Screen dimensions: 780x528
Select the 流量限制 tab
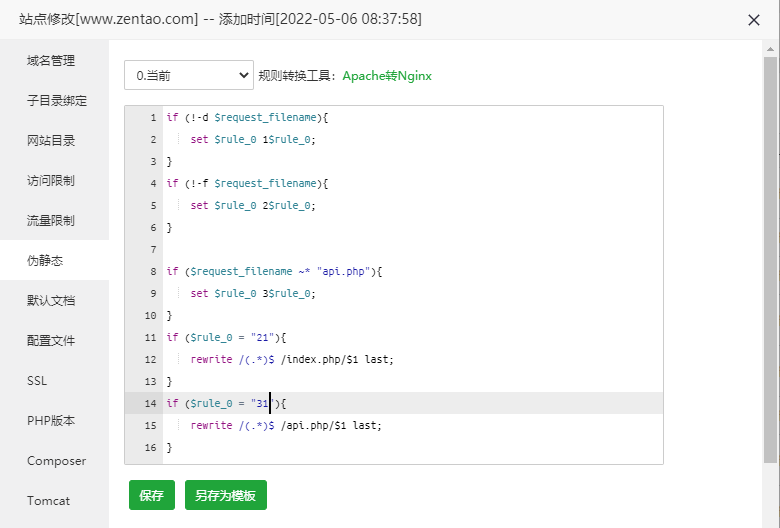point(52,220)
